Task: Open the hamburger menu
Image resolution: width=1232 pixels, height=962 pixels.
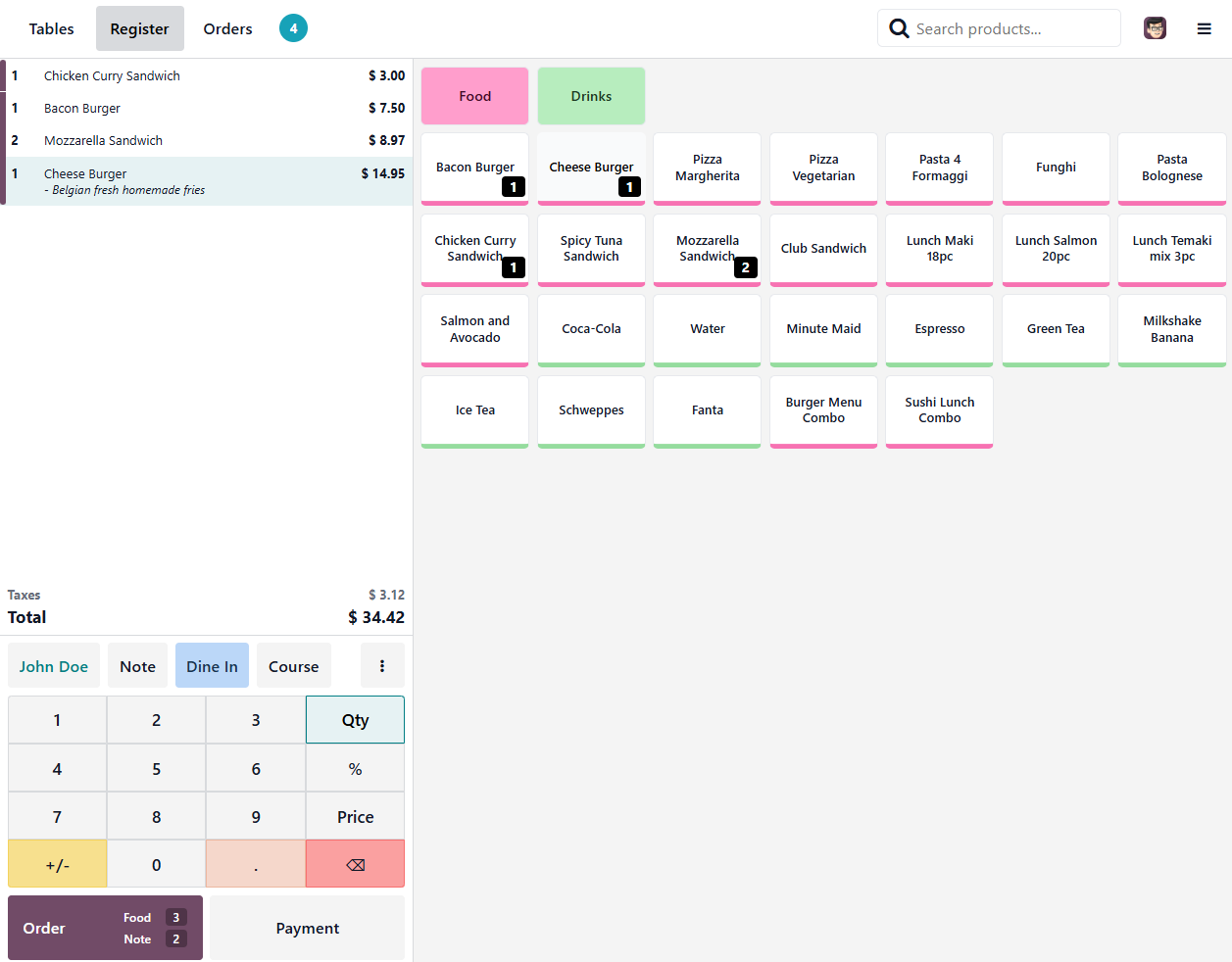Action: tap(1204, 28)
